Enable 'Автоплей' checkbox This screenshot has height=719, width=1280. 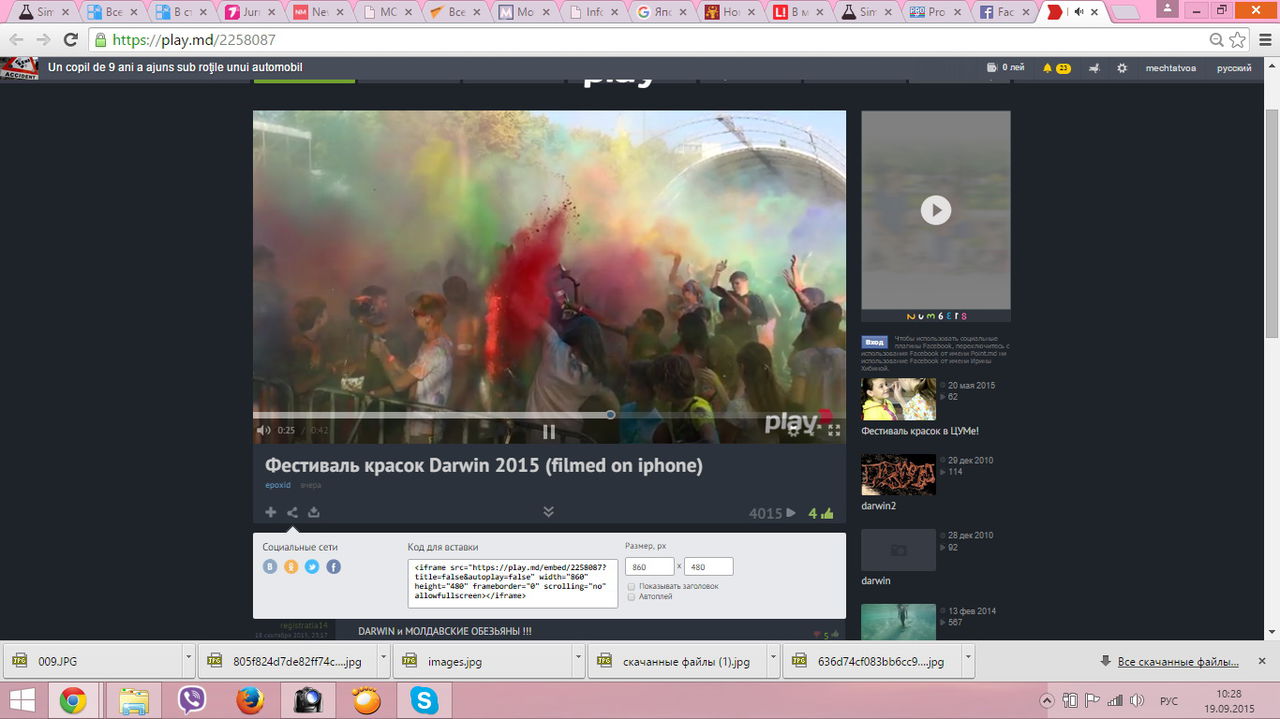tap(631, 597)
